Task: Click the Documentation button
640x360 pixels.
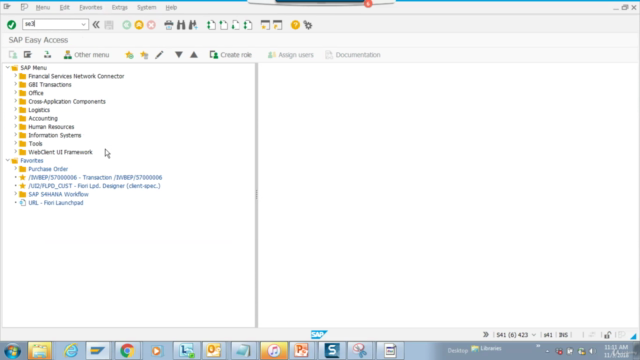Action: (353, 55)
